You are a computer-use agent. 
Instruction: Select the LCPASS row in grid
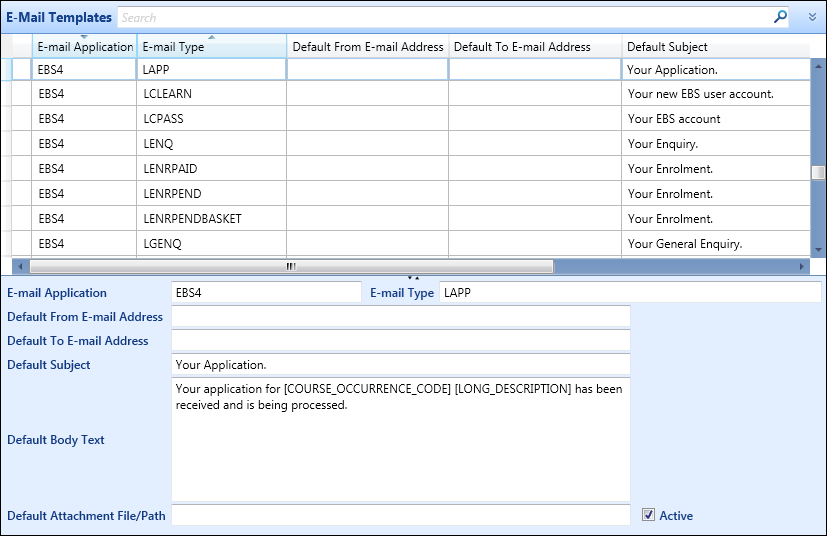tap(410, 119)
